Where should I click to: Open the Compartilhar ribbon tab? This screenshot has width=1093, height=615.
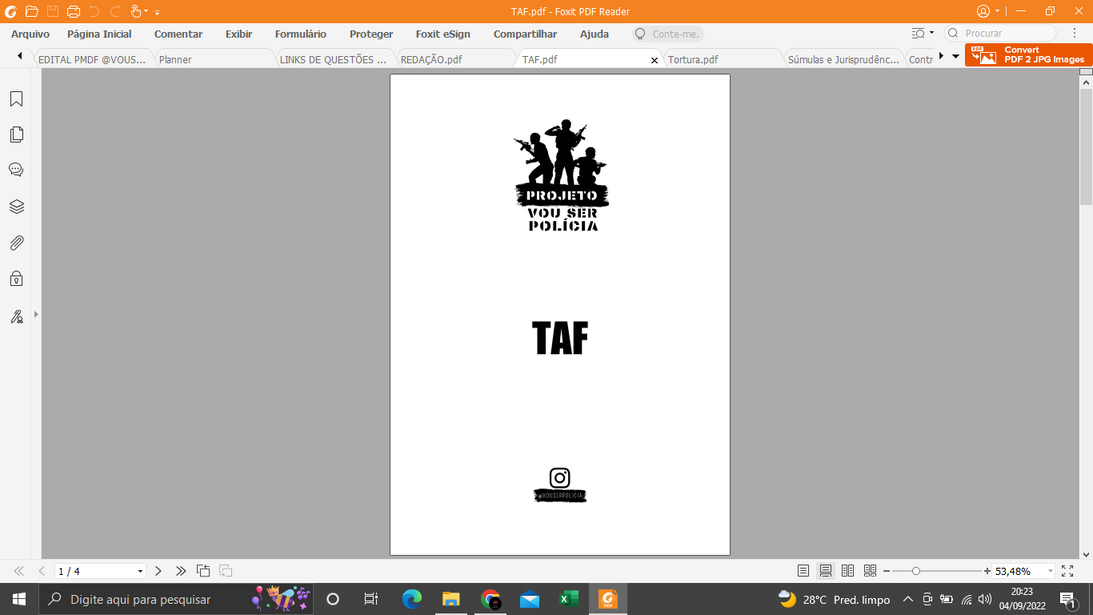coord(525,33)
